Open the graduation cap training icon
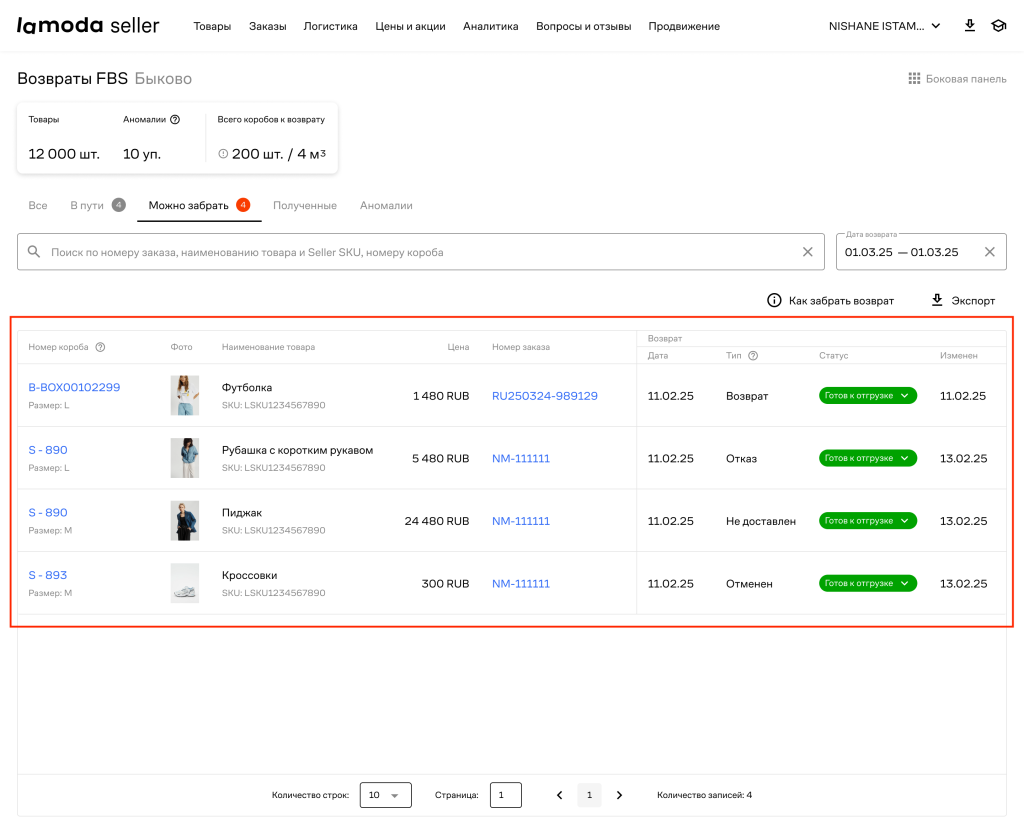 tap(998, 26)
